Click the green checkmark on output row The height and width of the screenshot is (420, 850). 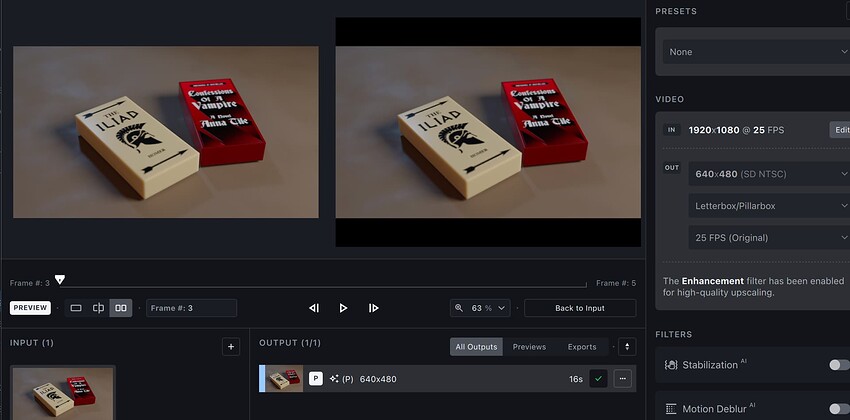[598, 379]
